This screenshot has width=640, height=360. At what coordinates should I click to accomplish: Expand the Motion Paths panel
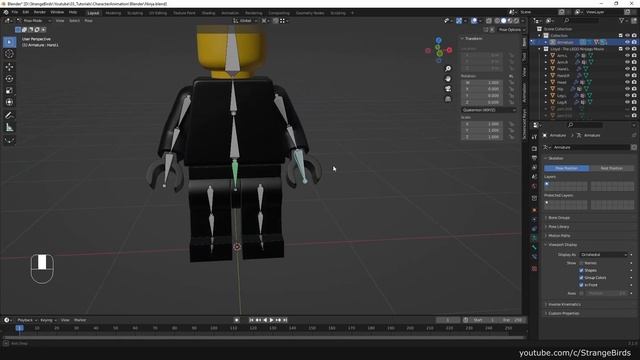coord(559,236)
